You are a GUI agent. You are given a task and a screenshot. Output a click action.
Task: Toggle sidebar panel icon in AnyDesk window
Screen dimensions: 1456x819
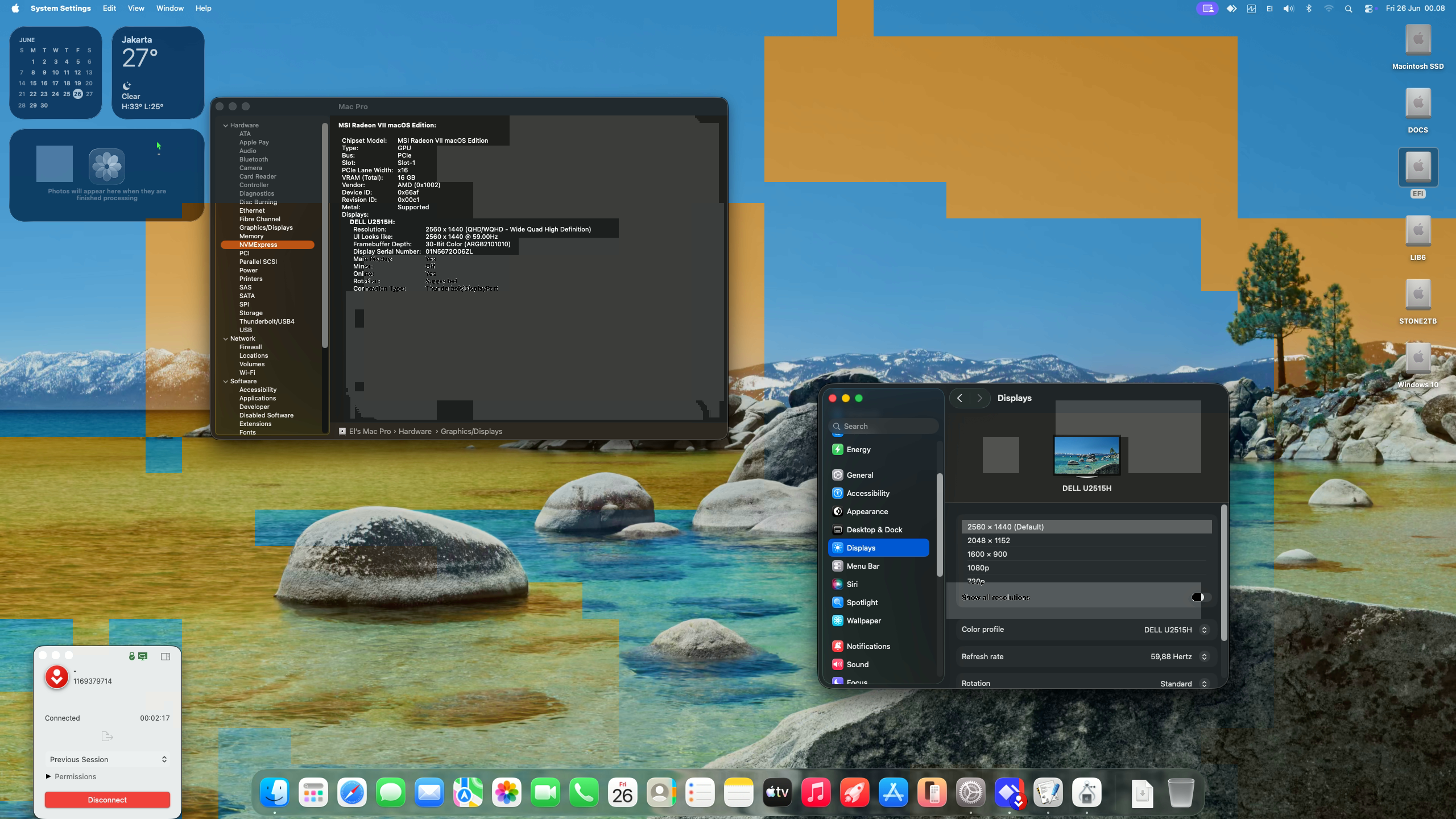[x=166, y=656]
